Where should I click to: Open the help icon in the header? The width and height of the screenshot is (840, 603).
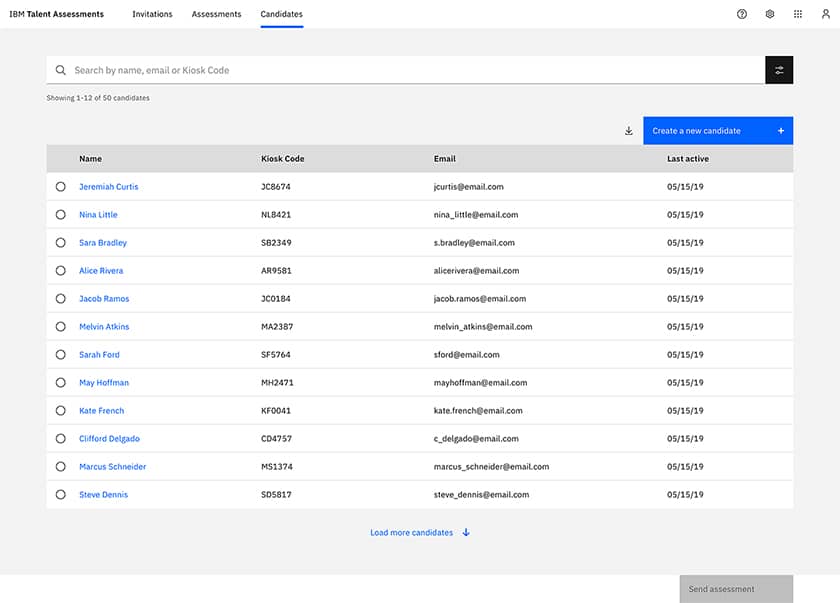(x=742, y=14)
